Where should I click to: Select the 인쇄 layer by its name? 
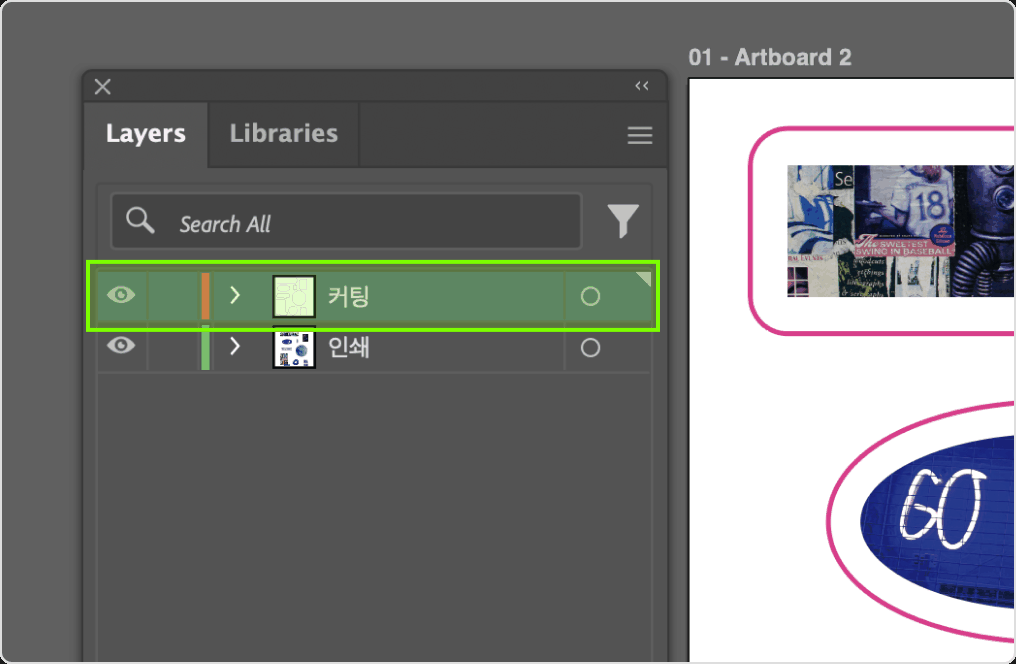tap(349, 348)
